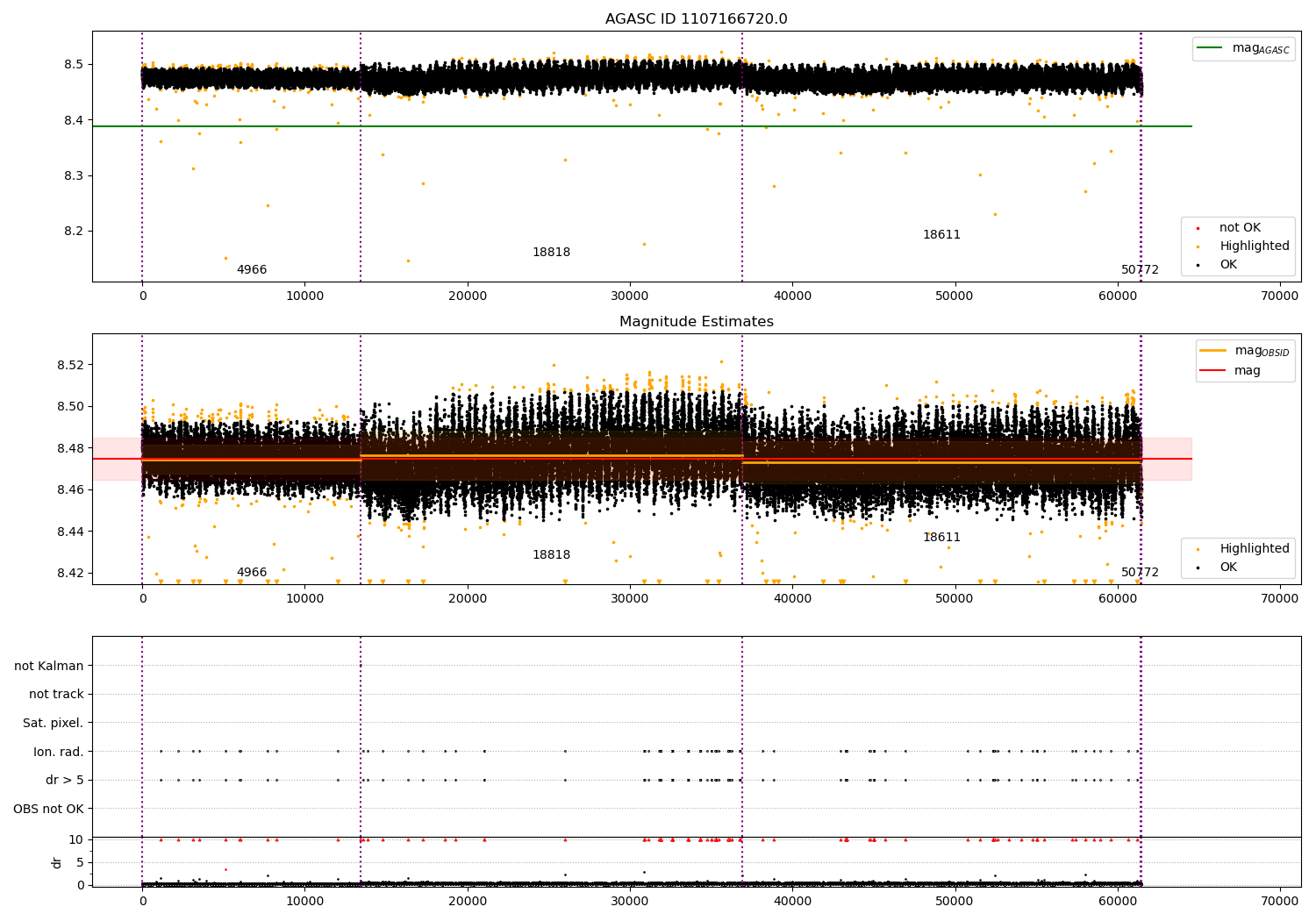1316x921 pixels.
Task: Click the "not track" row label
Action: (56, 695)
